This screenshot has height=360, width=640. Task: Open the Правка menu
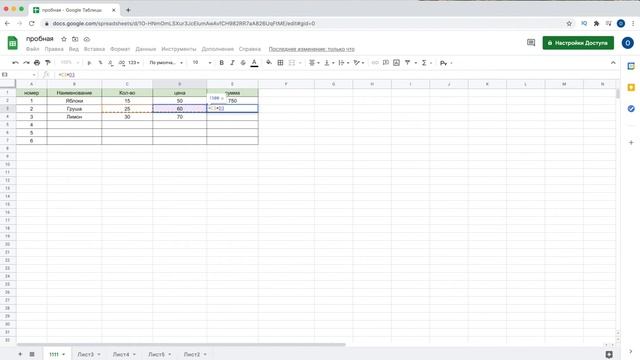[54, 49]
